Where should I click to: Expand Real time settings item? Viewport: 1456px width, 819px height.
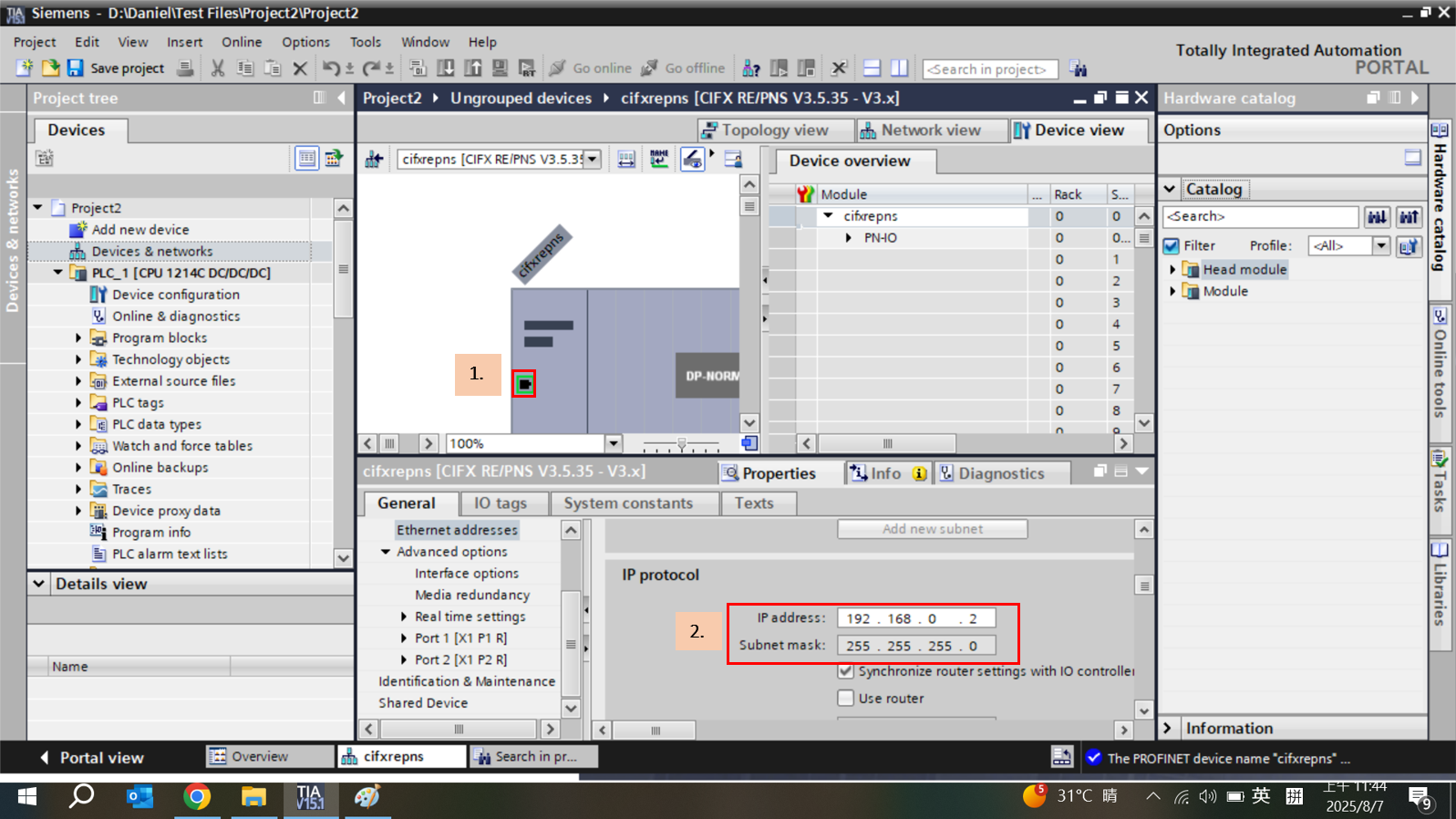coord(404,617)
